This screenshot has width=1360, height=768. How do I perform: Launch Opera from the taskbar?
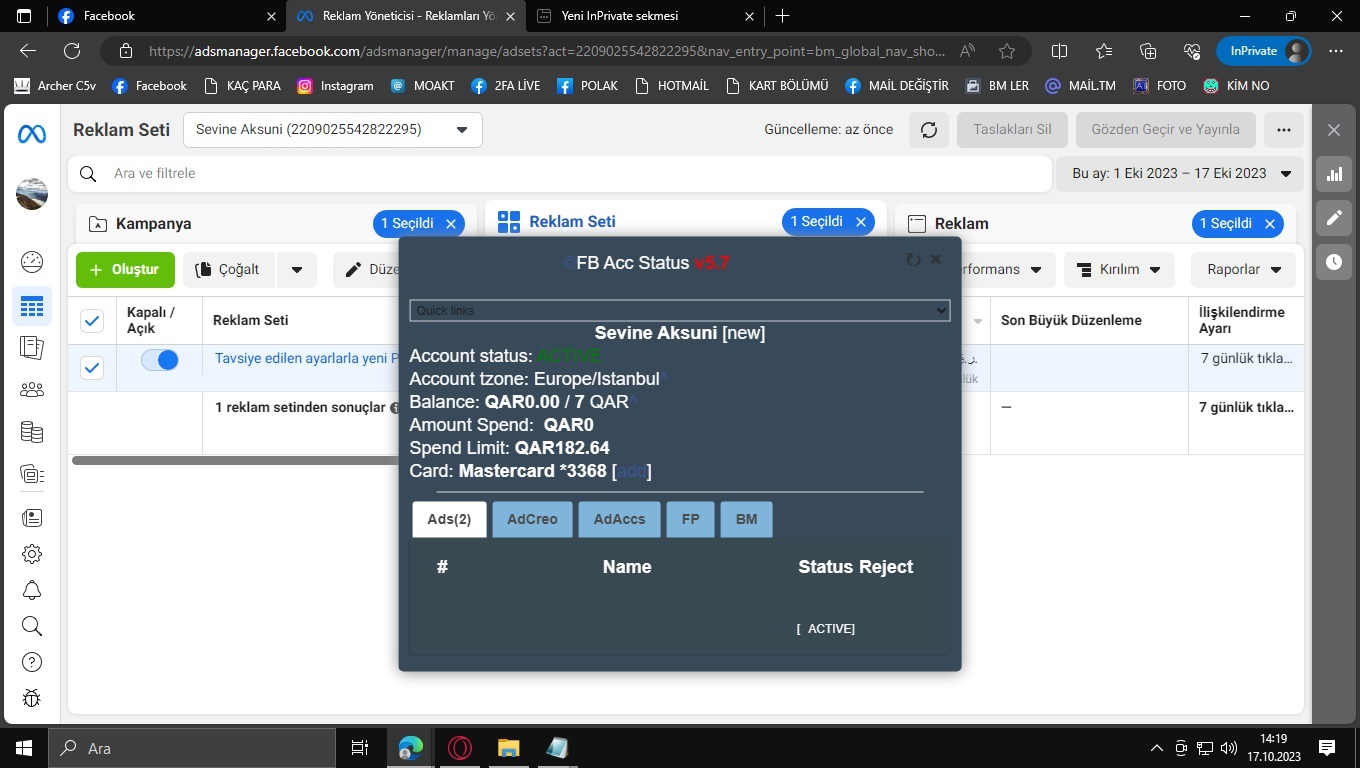460,748
